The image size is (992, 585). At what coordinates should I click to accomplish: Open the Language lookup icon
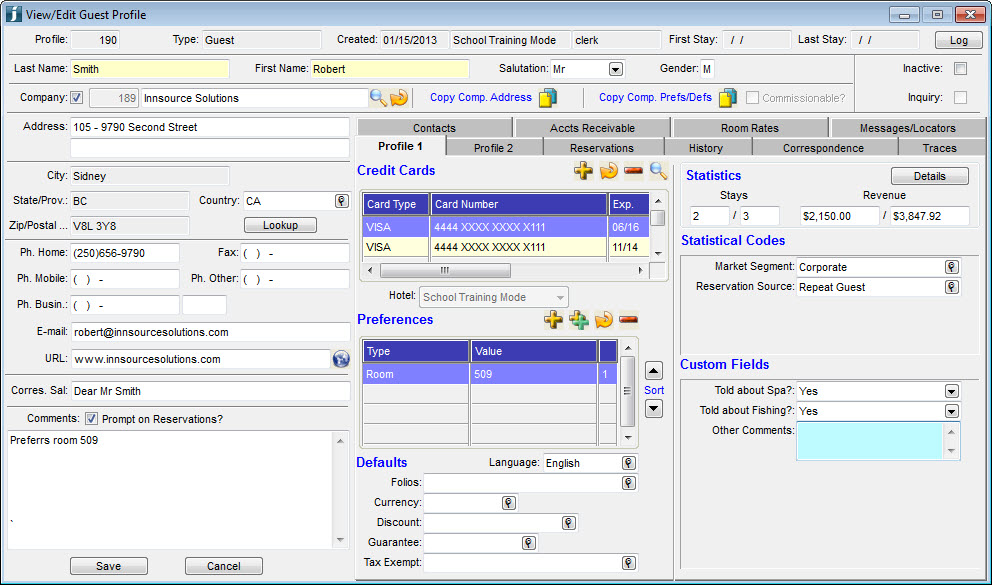[629, 463]
